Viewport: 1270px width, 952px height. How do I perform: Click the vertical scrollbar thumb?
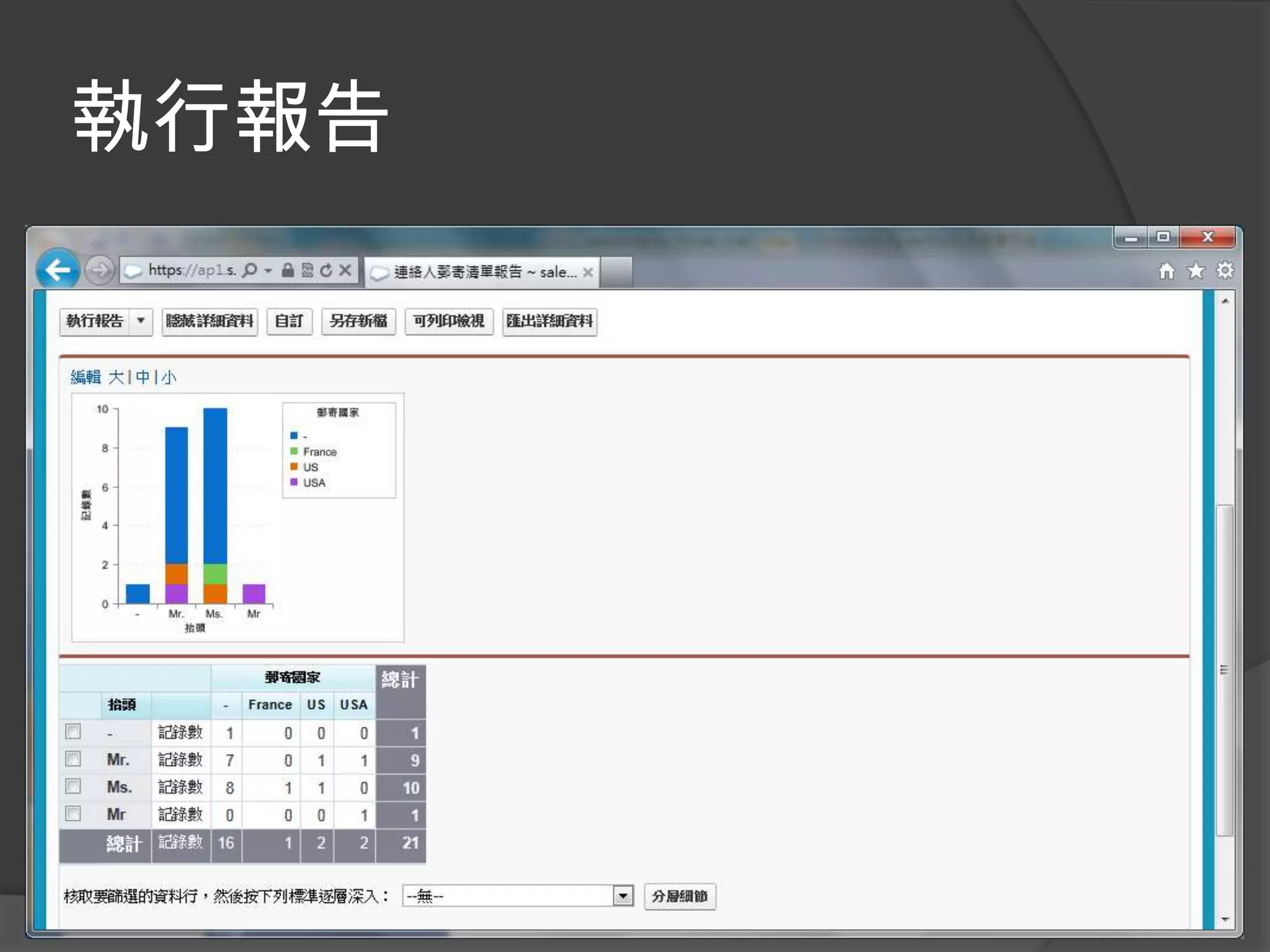(1224, 669)
